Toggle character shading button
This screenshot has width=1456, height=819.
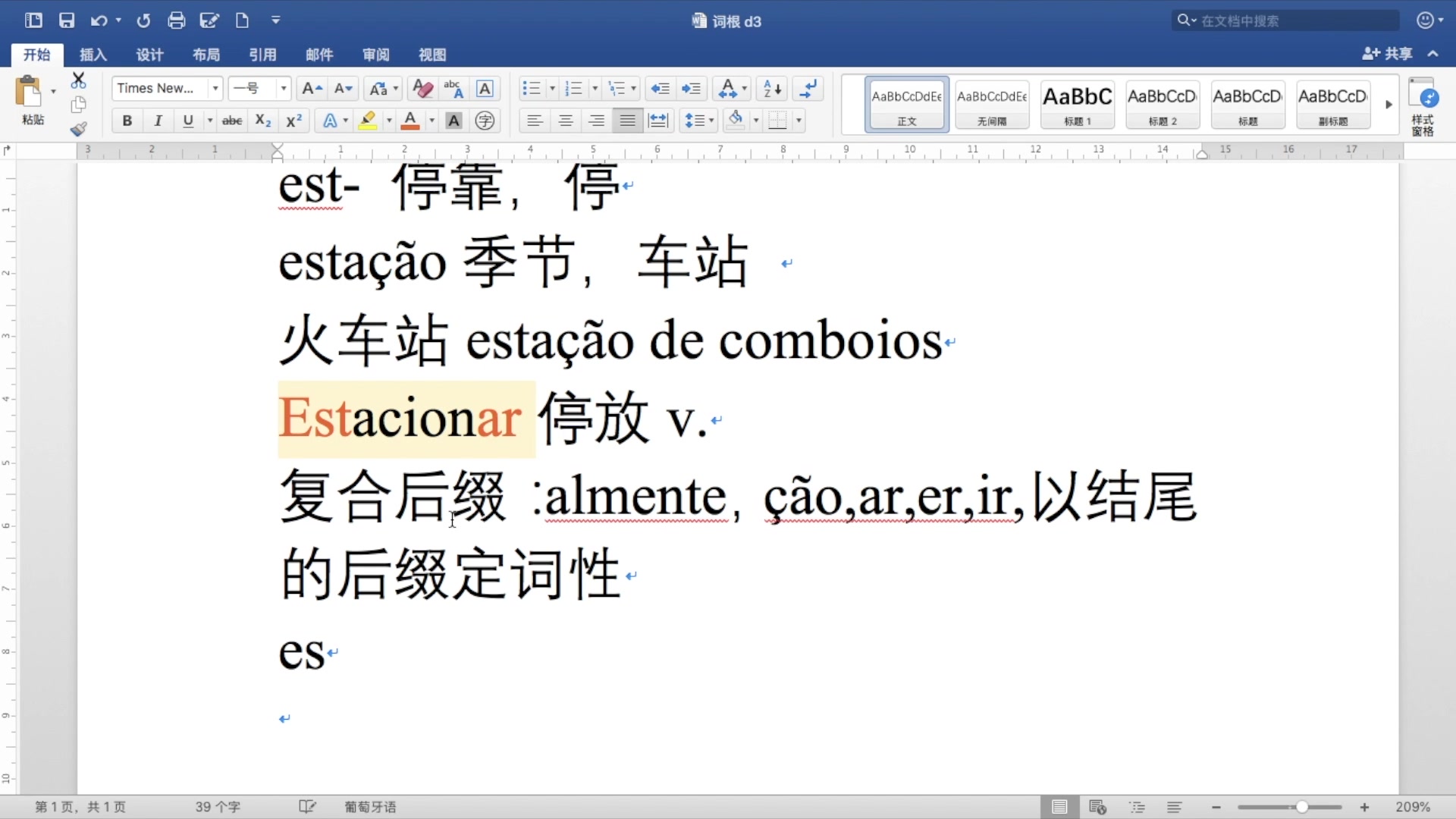pyautogui.click(x=453, y=121)
